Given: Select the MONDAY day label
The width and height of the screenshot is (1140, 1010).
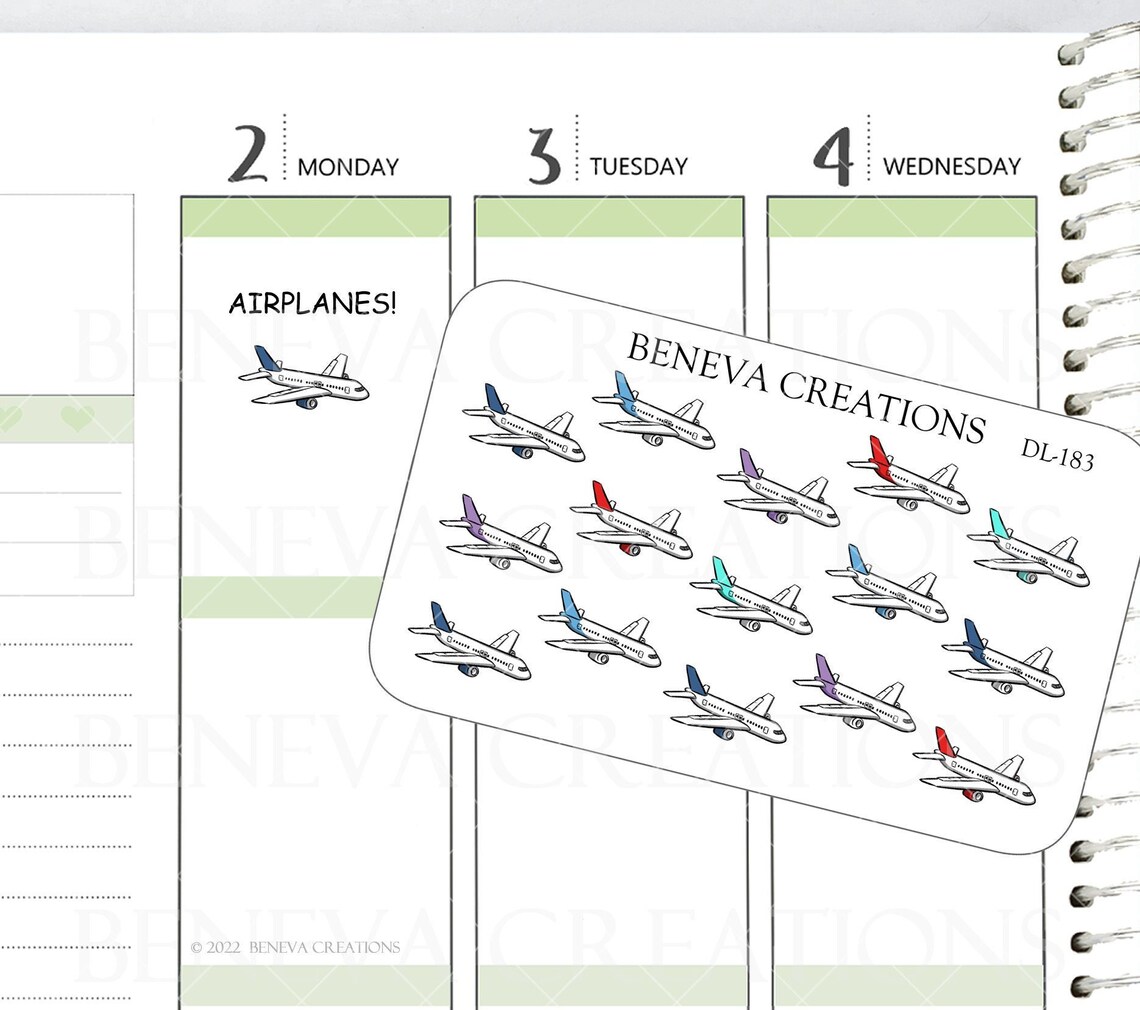Looking at the screenshot, I should pos(348,167).
